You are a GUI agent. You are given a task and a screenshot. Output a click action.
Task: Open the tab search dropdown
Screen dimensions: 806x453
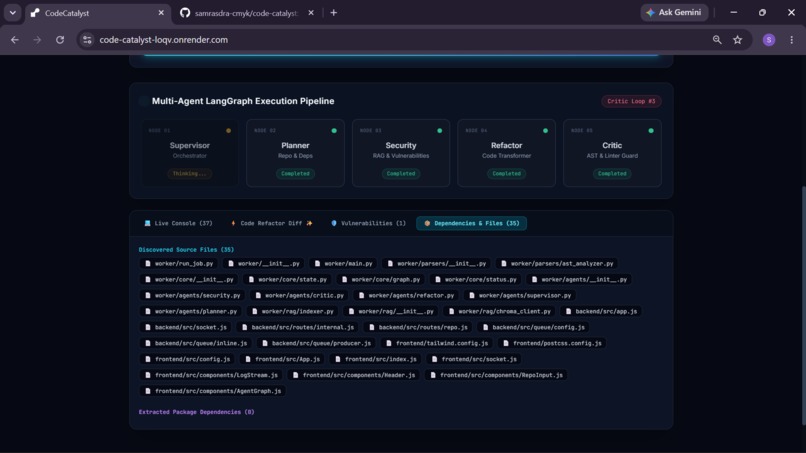pos(13,13)
